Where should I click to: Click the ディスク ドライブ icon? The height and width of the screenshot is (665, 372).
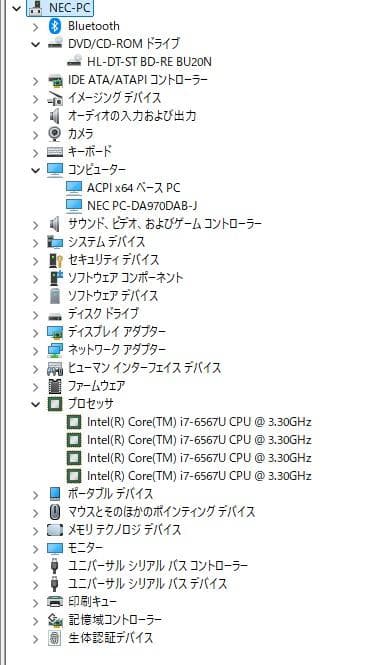pos(55,315)
